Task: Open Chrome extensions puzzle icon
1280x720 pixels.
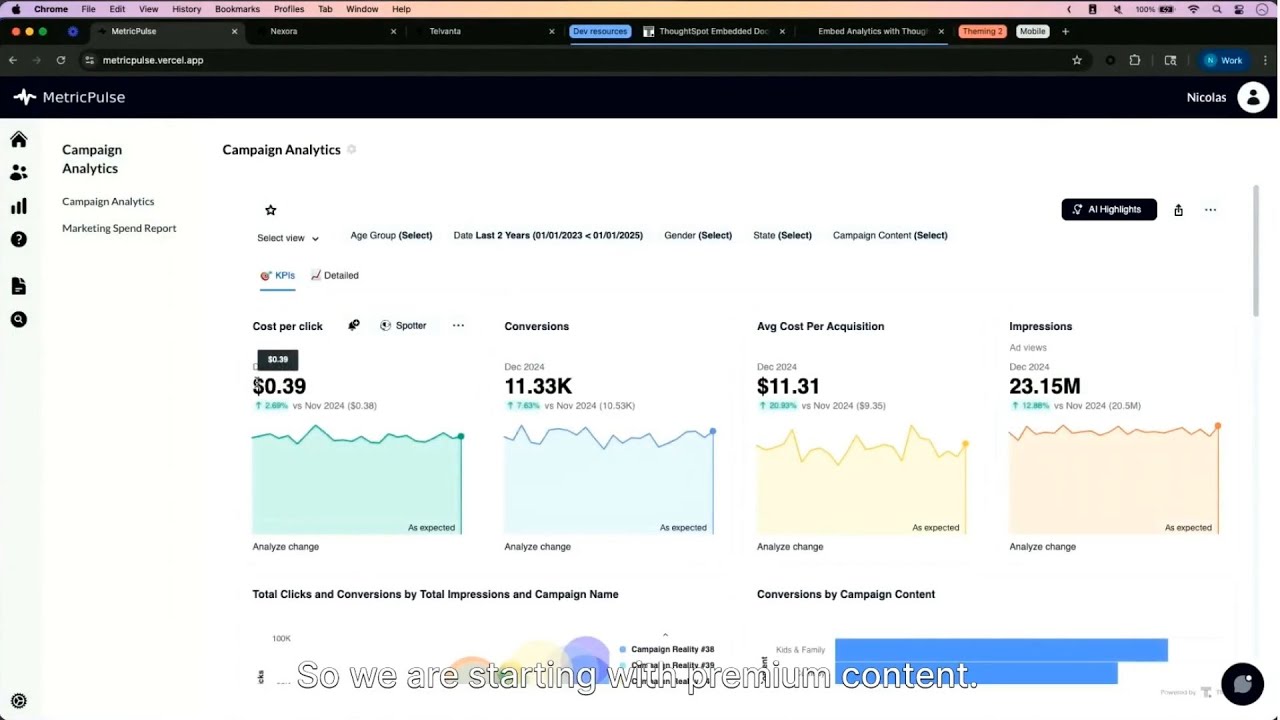Action: [x=1135, y=60]
